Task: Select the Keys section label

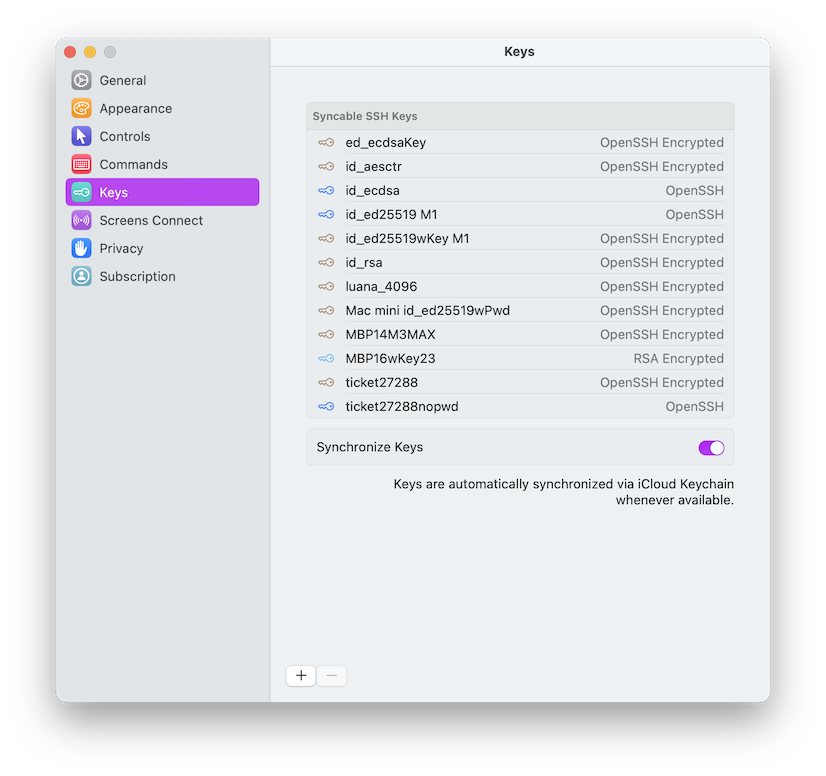Action: click(113, 192)
